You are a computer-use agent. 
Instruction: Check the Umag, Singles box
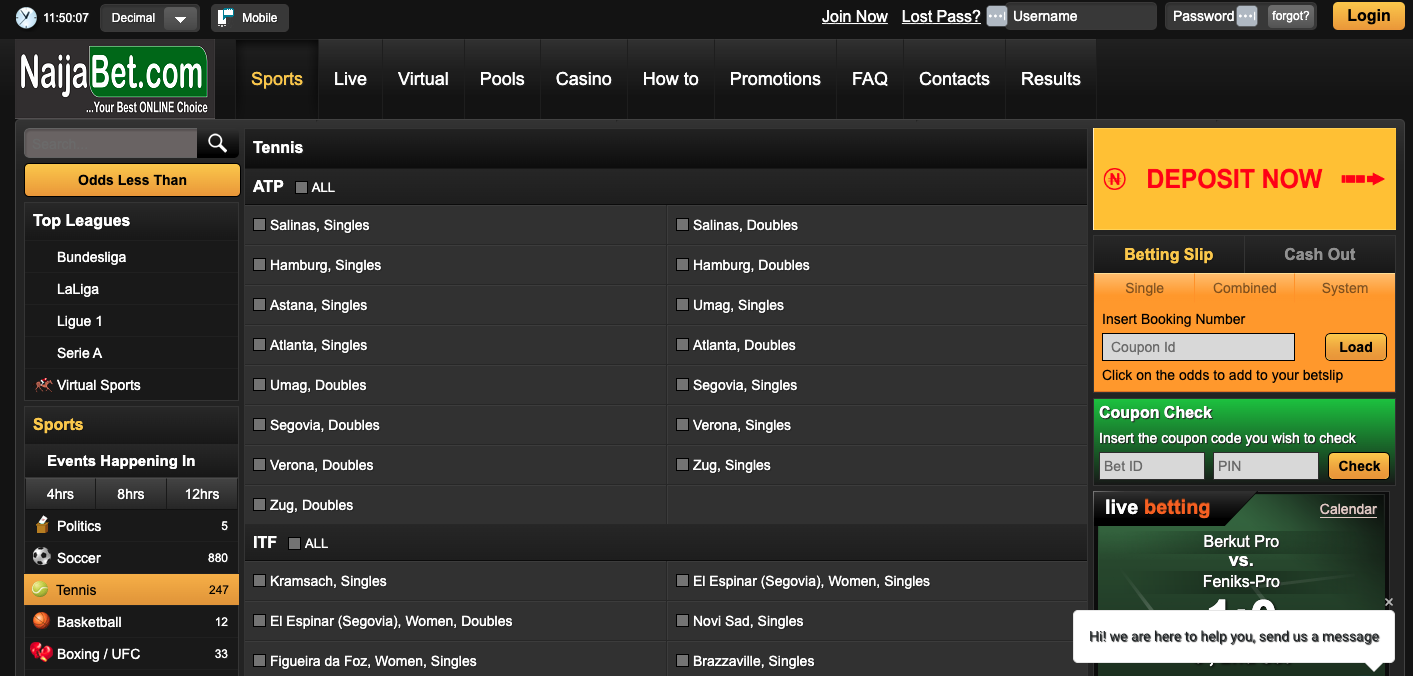[x=683, y=304]
